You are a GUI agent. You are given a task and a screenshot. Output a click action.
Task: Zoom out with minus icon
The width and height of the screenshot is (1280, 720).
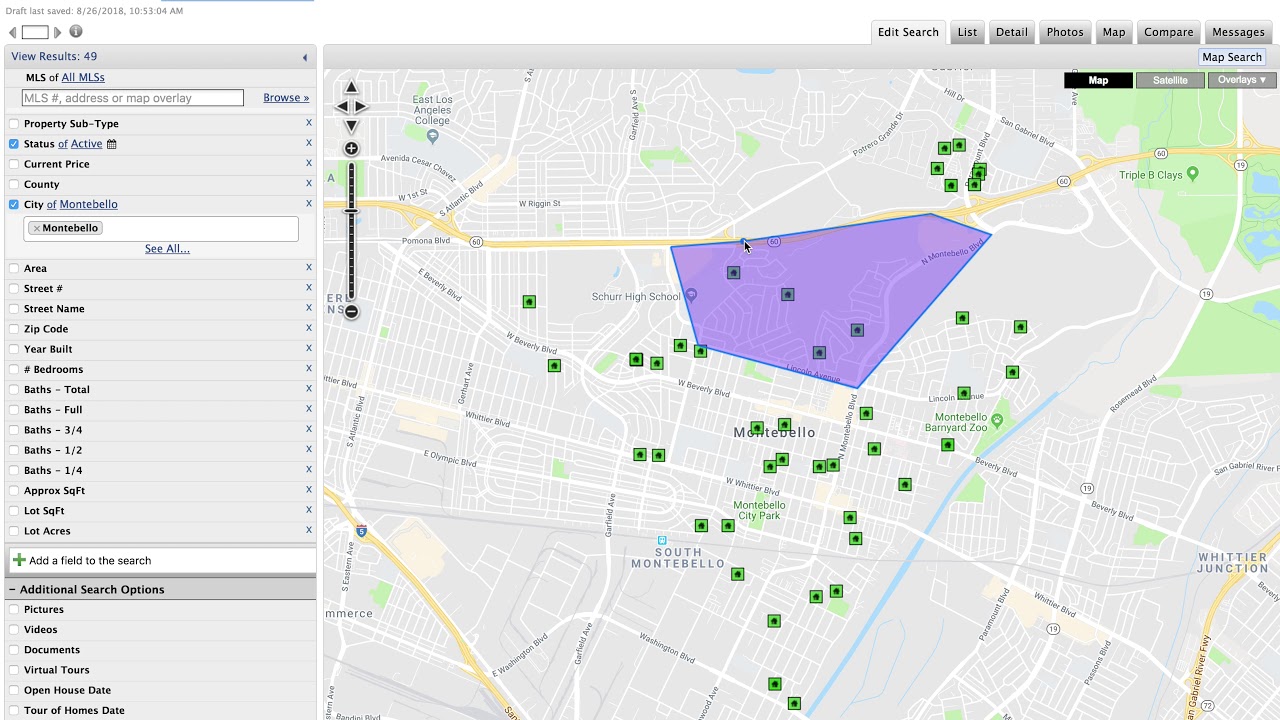click(351, 311)
